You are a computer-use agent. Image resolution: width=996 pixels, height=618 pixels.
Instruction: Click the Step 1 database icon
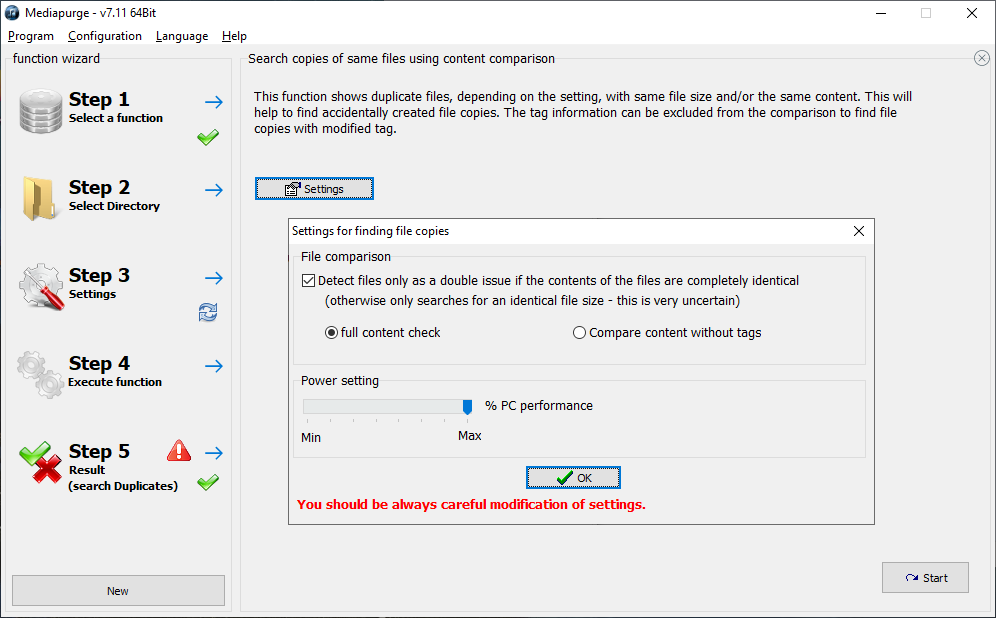point(41,111)
